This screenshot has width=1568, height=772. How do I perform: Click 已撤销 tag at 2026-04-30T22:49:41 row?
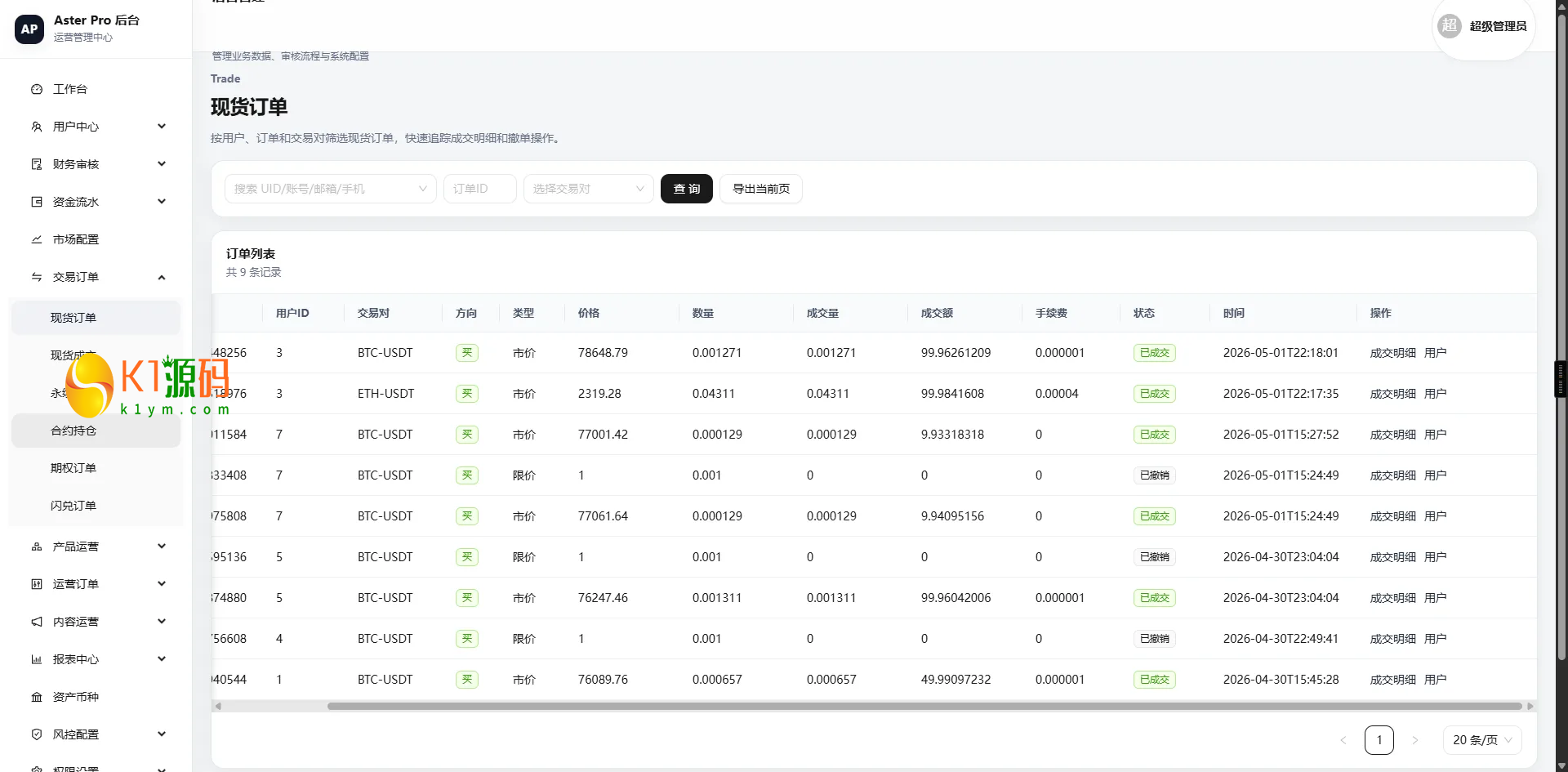pos(1154,639)
